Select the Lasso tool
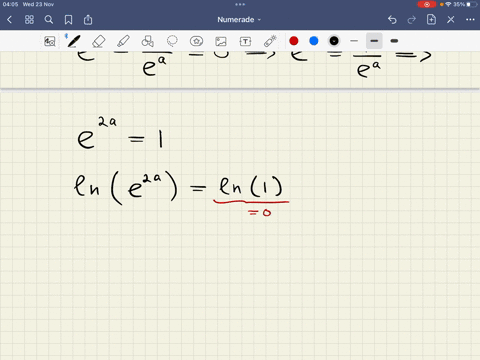The width and height of the screenshot is (480, 360). (172, 41)
